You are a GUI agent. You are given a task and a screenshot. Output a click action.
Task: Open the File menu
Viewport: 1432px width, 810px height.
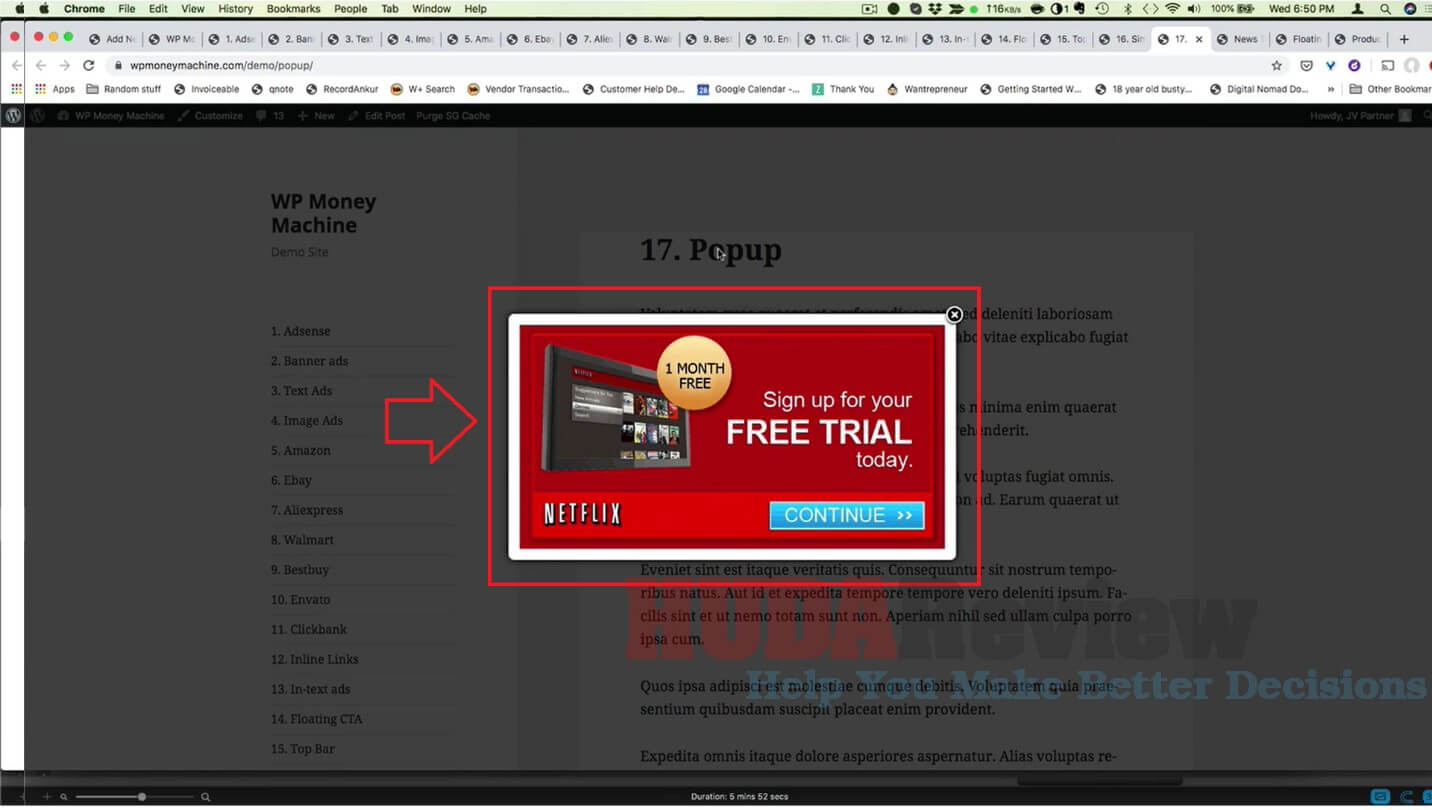(126, 9)
